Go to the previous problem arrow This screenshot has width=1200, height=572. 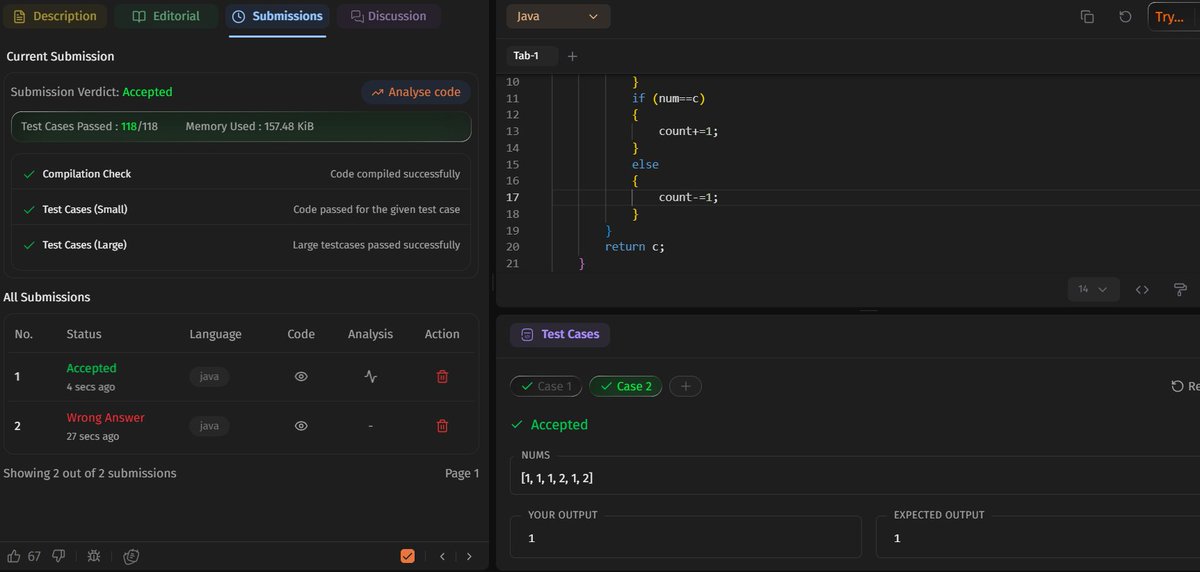tap(442, 556)
